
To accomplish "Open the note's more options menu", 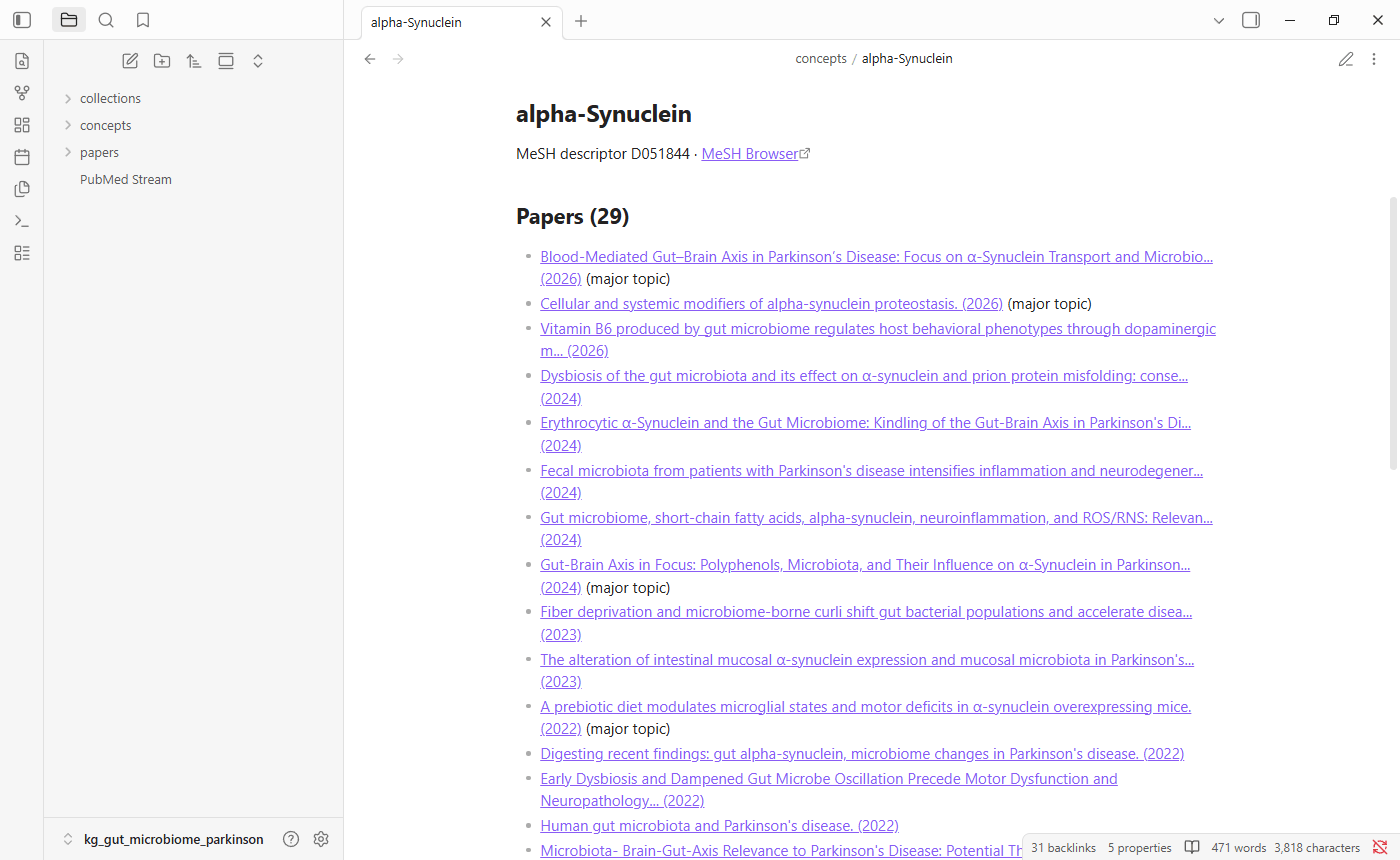I will [x=1374, y=59].
